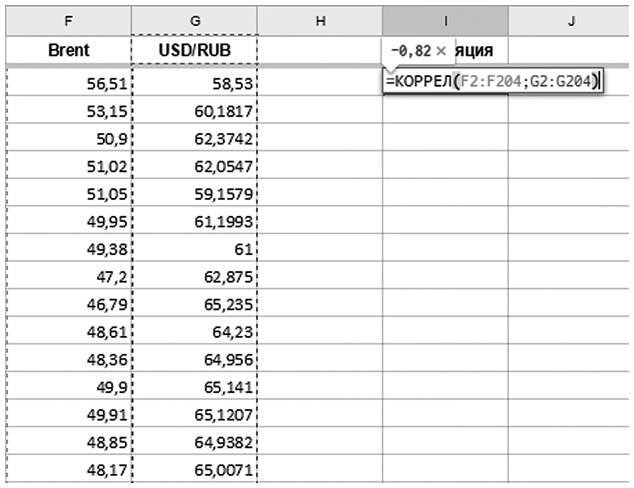Select column J header

pos(570,19)
